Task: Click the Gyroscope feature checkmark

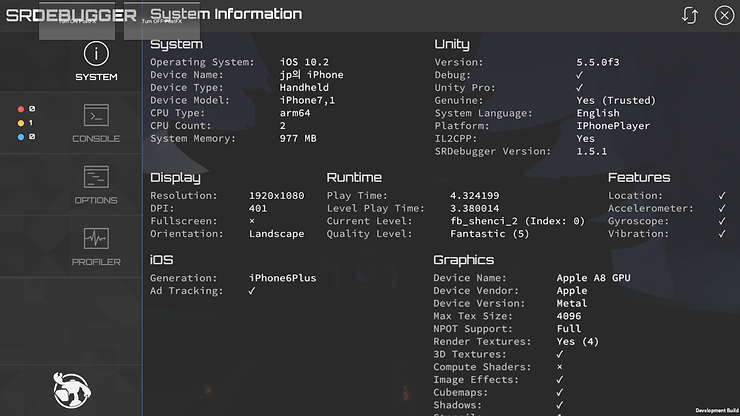Action: click(x=722, y=221)
